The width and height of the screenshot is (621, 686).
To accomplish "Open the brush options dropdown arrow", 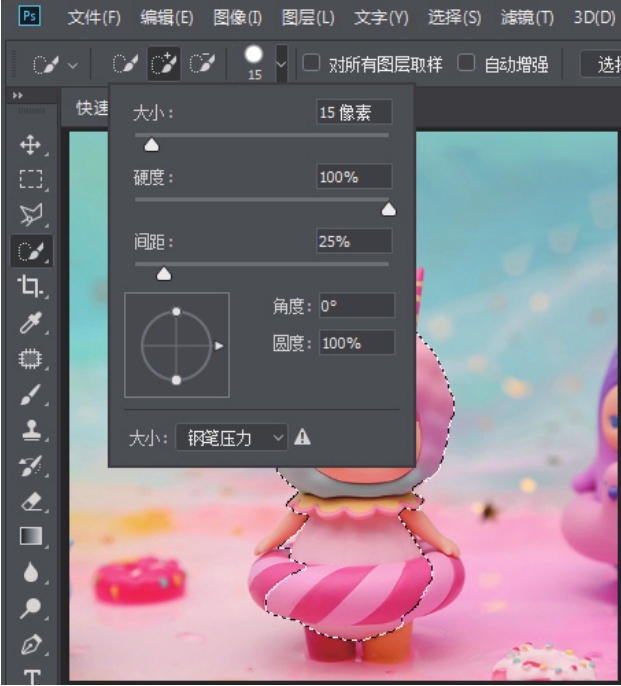I will click(x=281, y=64).
